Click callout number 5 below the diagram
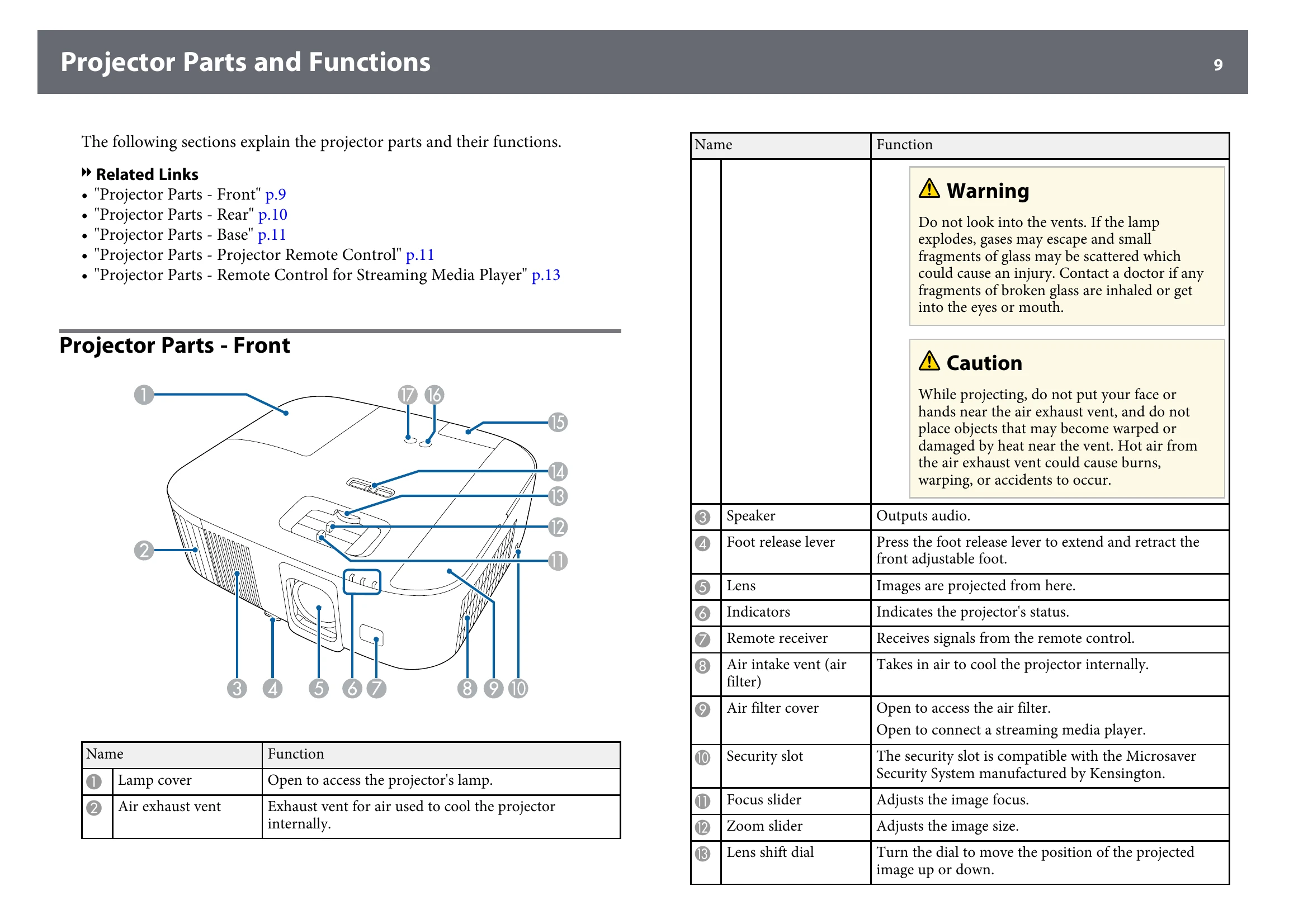 [319, 689]
